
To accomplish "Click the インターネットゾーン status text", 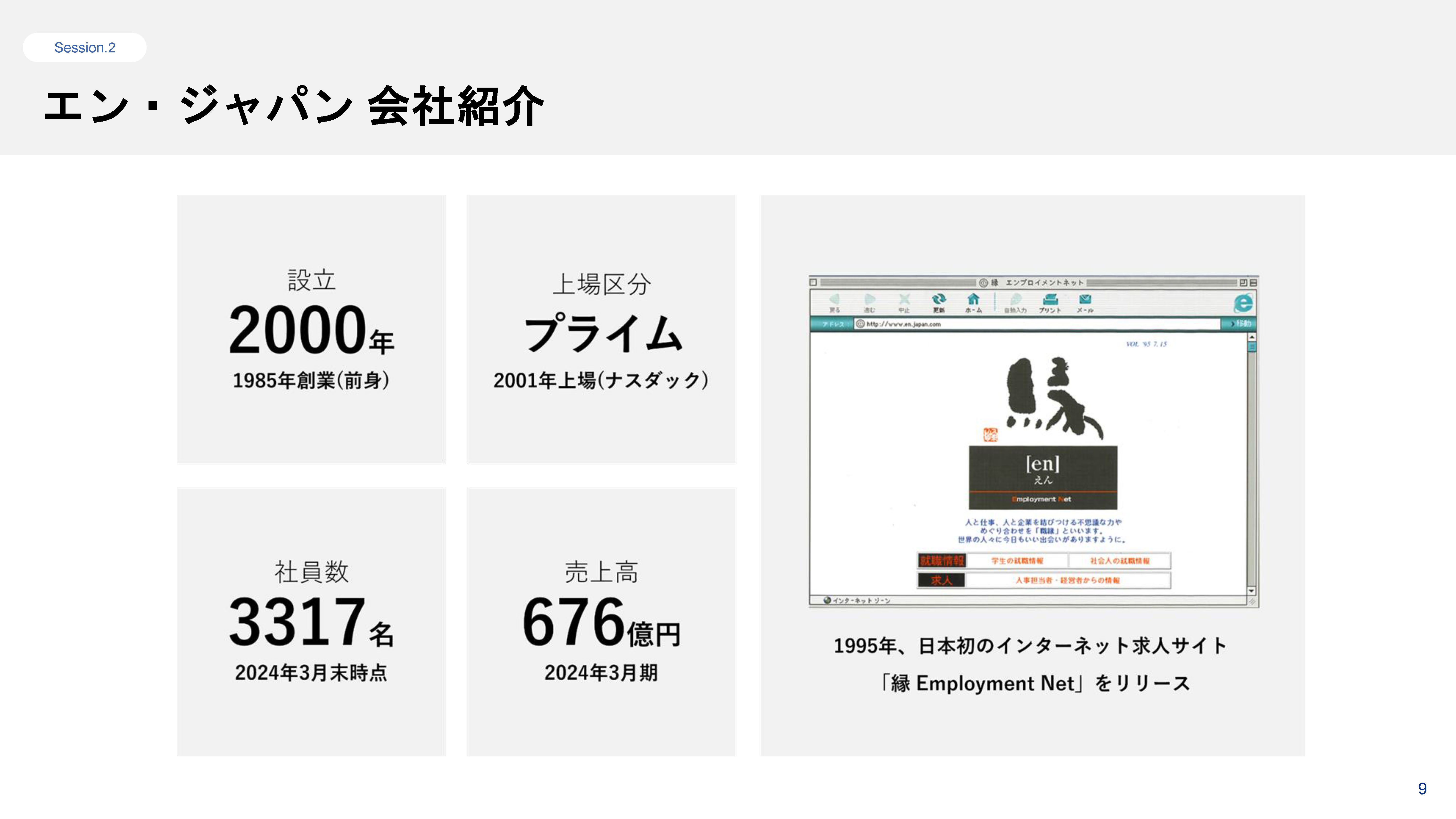I will click(861, 601).
